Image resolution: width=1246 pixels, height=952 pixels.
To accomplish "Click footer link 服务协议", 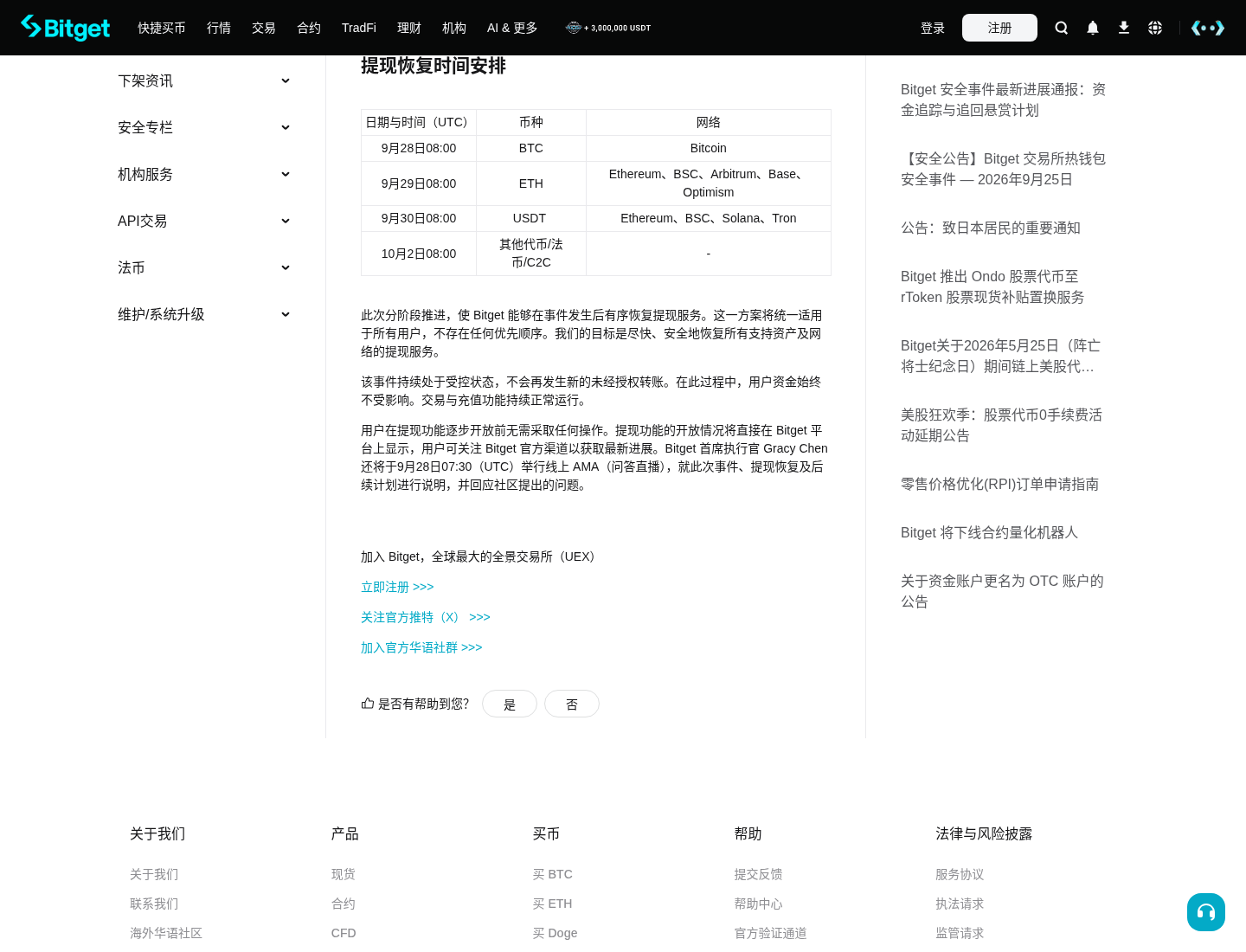I will pyautogui.click(x=960, y=874).
